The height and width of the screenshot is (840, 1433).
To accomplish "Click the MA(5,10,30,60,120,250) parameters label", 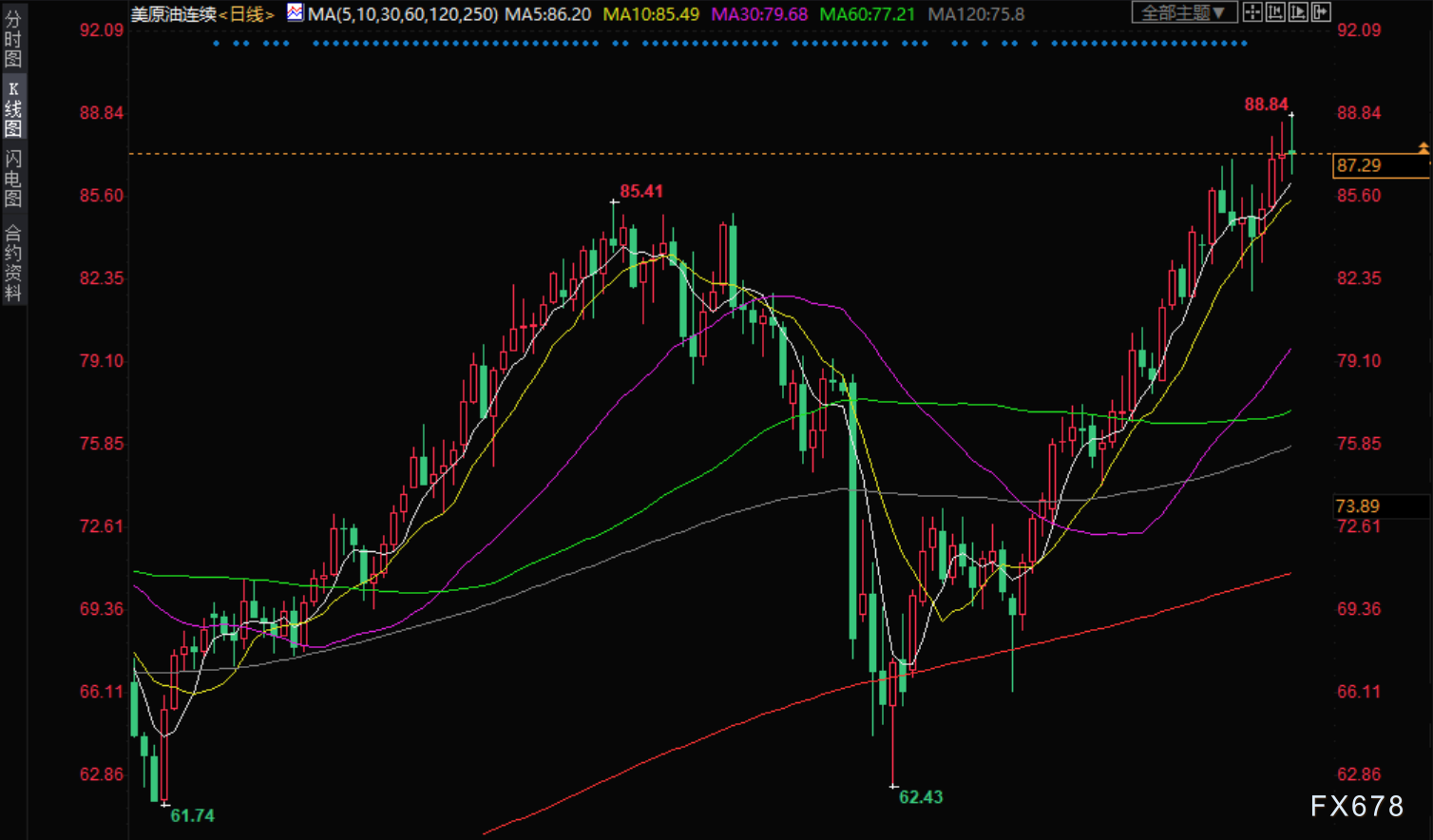I will [x=403, y=14].
